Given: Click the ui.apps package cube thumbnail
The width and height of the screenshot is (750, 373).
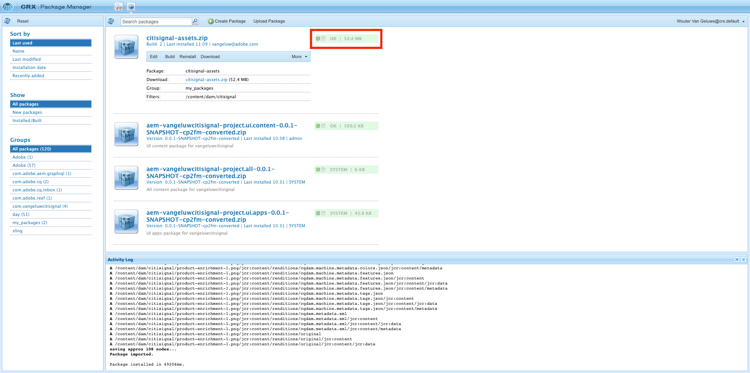Looking at the screenshot, I should [126, 221].
